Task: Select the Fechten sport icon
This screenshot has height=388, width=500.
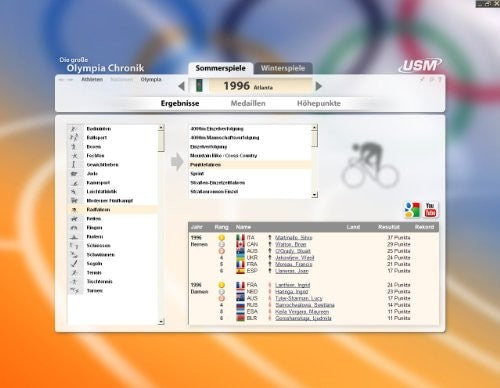Action: [74, 156]
